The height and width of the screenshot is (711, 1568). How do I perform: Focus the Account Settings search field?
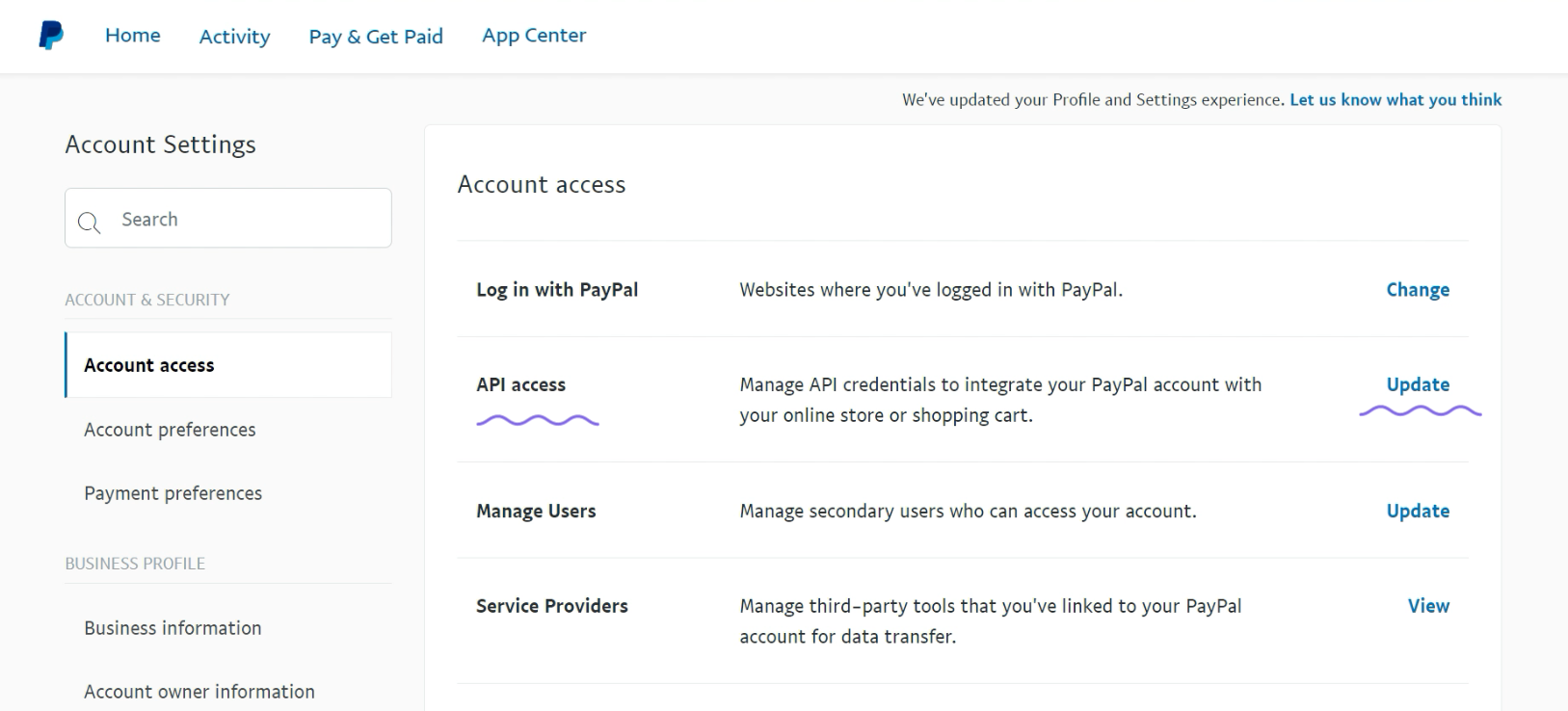tap(228, 218)
